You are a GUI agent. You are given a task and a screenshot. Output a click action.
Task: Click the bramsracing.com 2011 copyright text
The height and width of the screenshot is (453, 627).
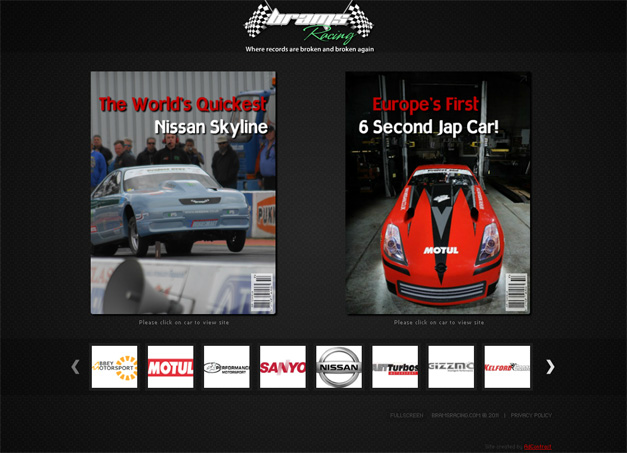465,415
